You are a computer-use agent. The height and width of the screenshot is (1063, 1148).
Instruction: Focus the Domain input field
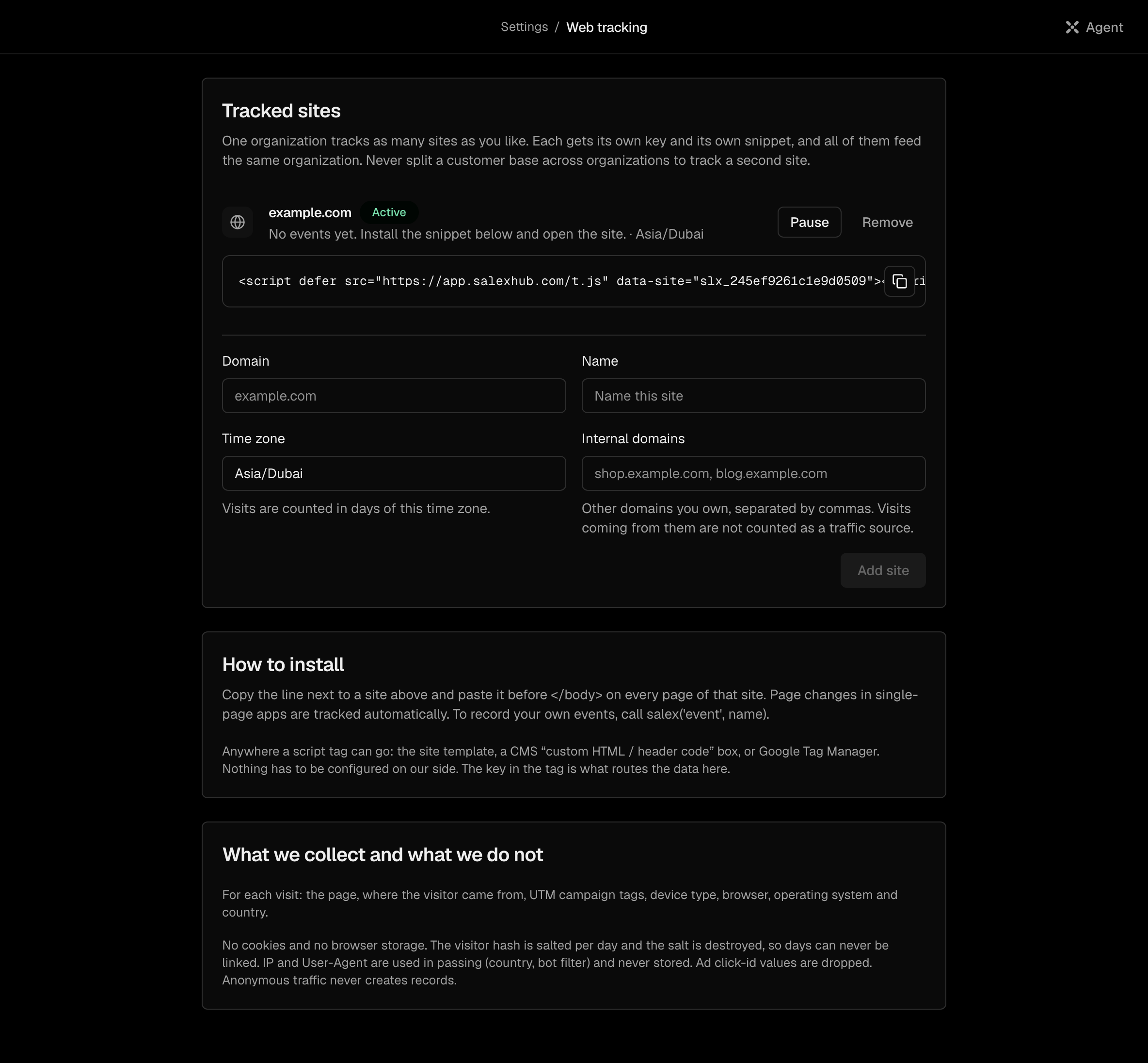(x=394, y=396)
